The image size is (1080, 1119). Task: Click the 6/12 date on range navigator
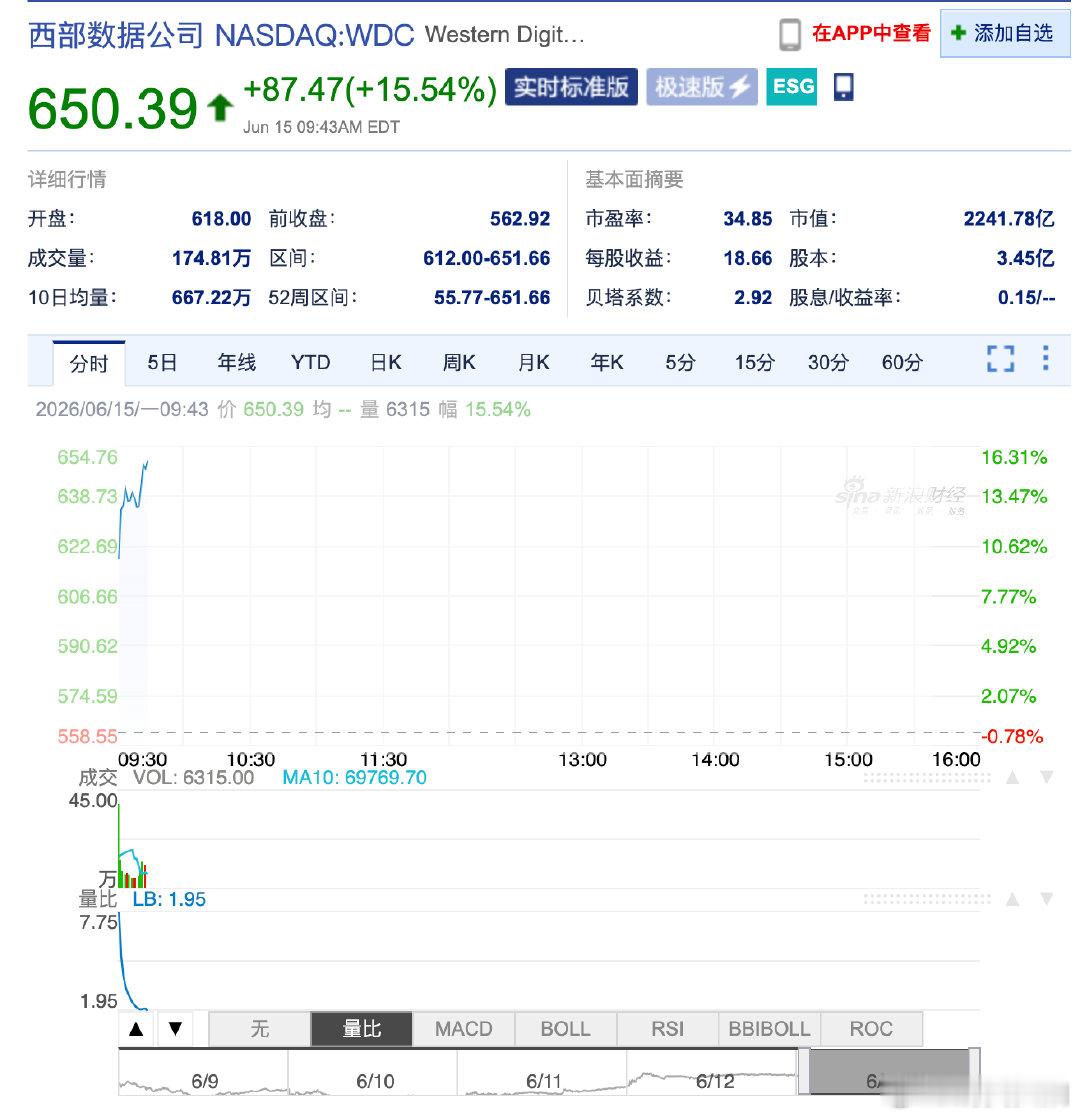pyautogui.click(x=715, y=1082)
